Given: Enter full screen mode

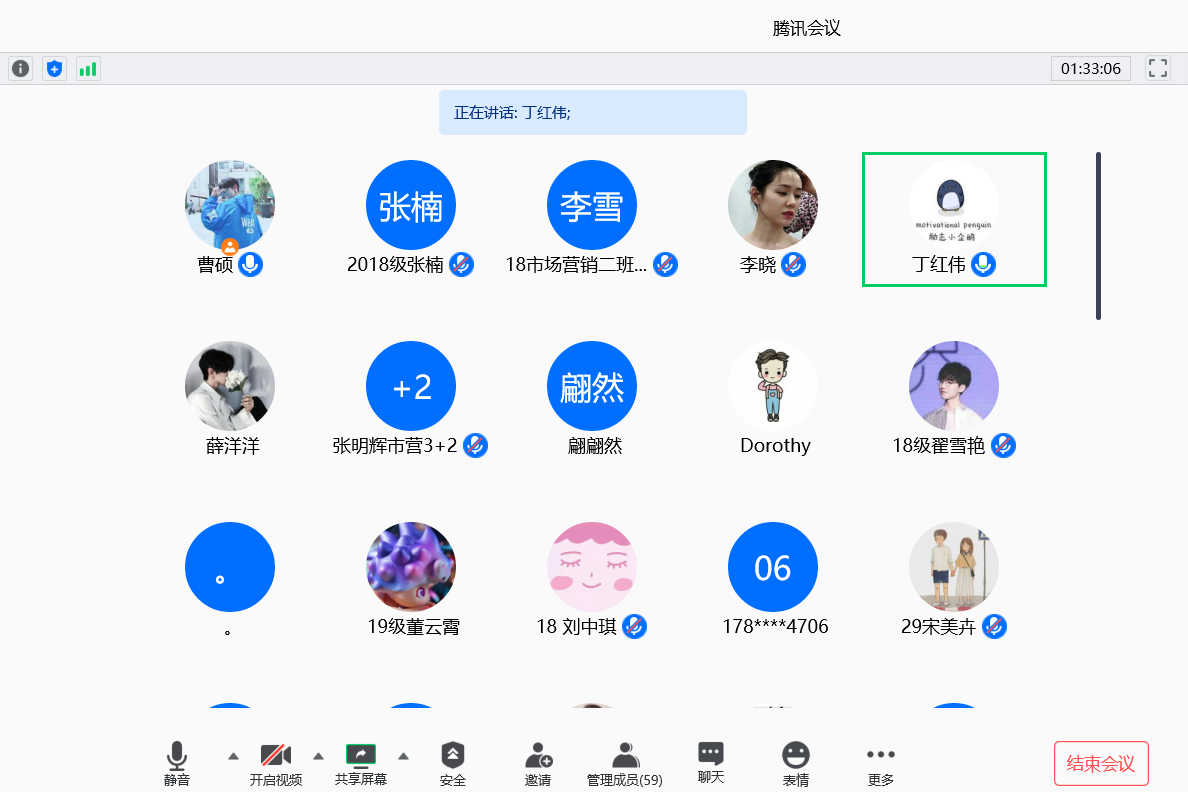Looking at the screenshot, I should (1158, 69).
